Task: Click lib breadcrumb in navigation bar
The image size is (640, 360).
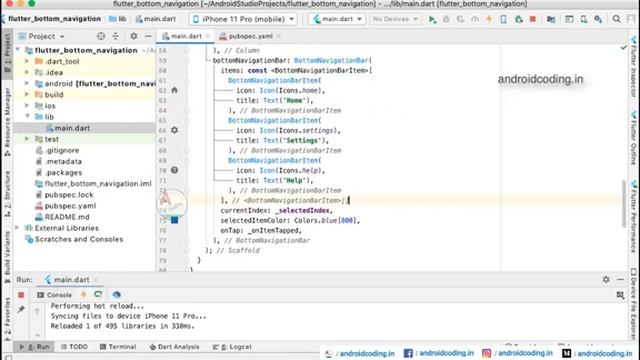Action: point(118,19)
